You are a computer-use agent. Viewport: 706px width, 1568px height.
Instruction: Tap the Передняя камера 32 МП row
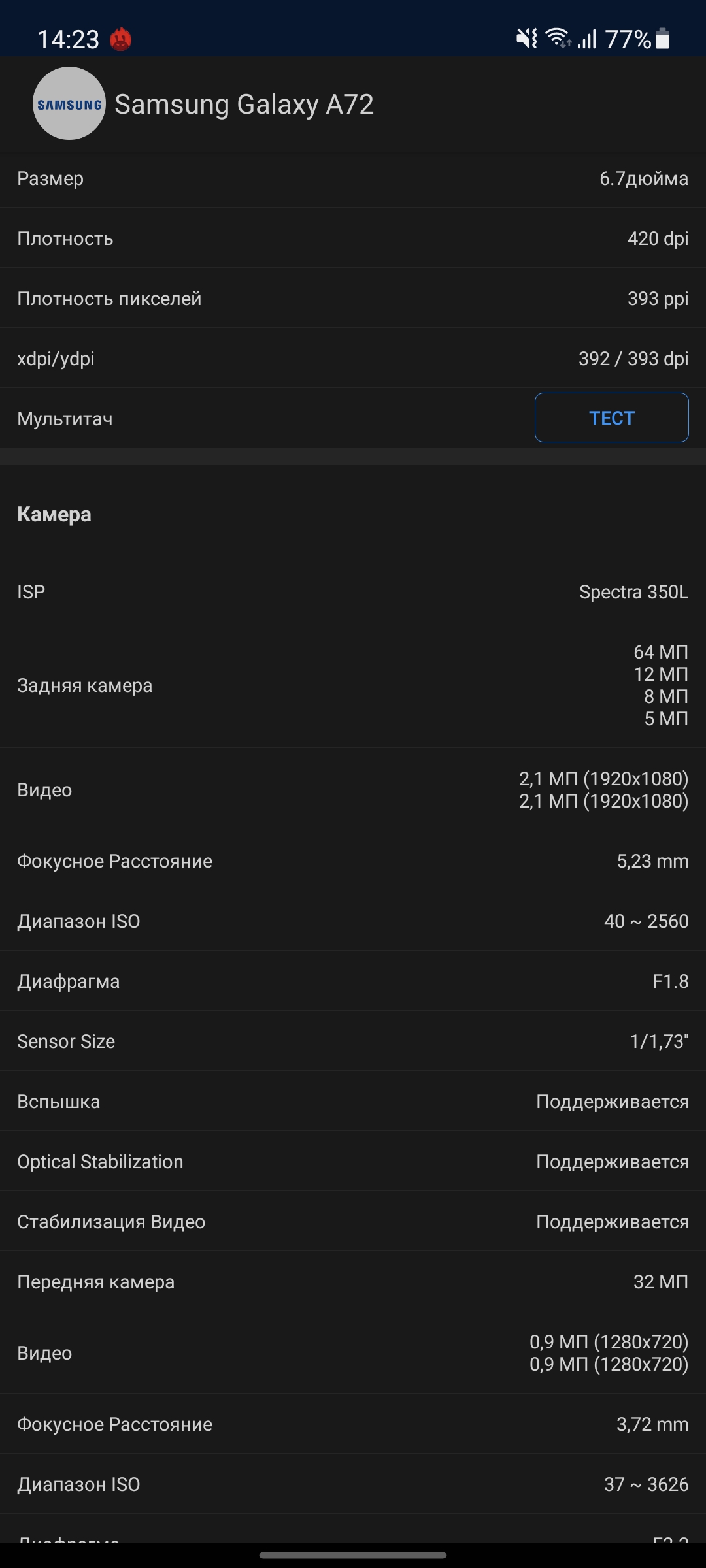(353, 1282)
